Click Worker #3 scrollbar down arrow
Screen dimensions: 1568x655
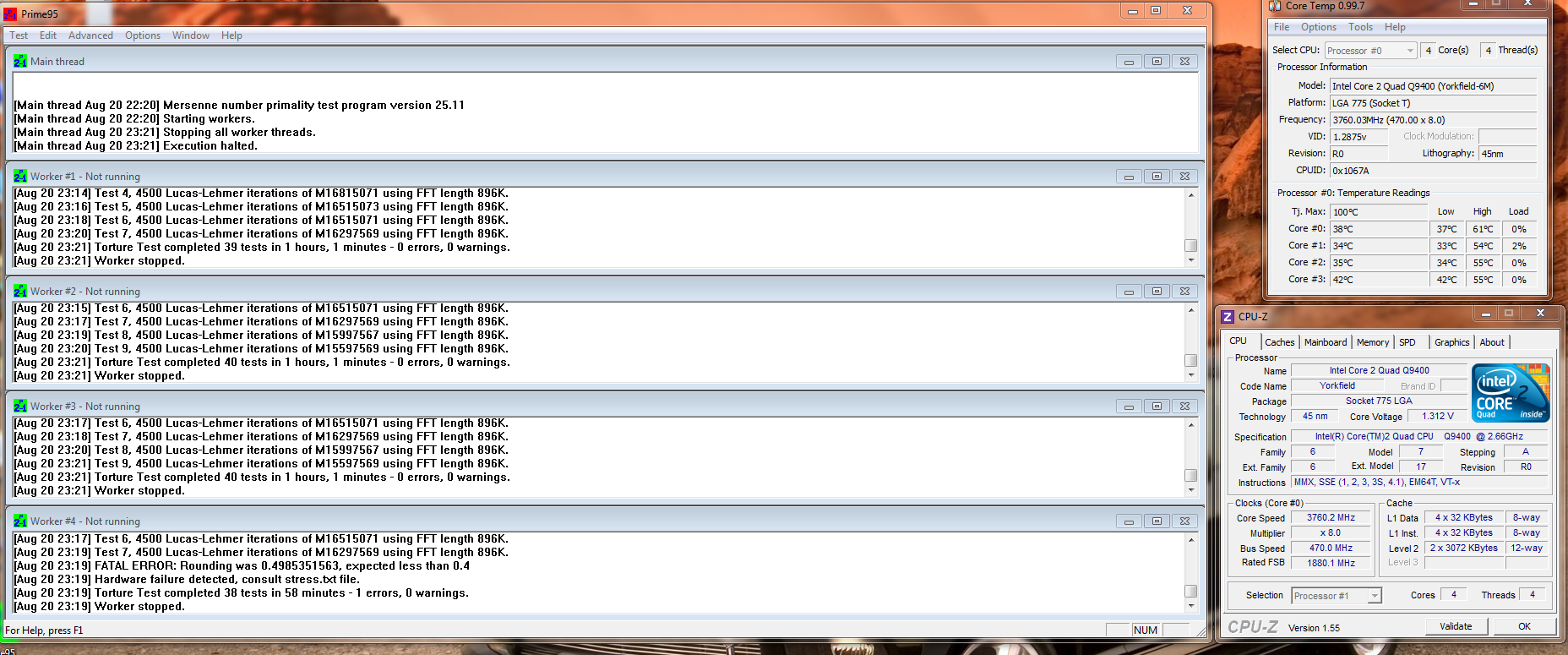[1191, 489]
